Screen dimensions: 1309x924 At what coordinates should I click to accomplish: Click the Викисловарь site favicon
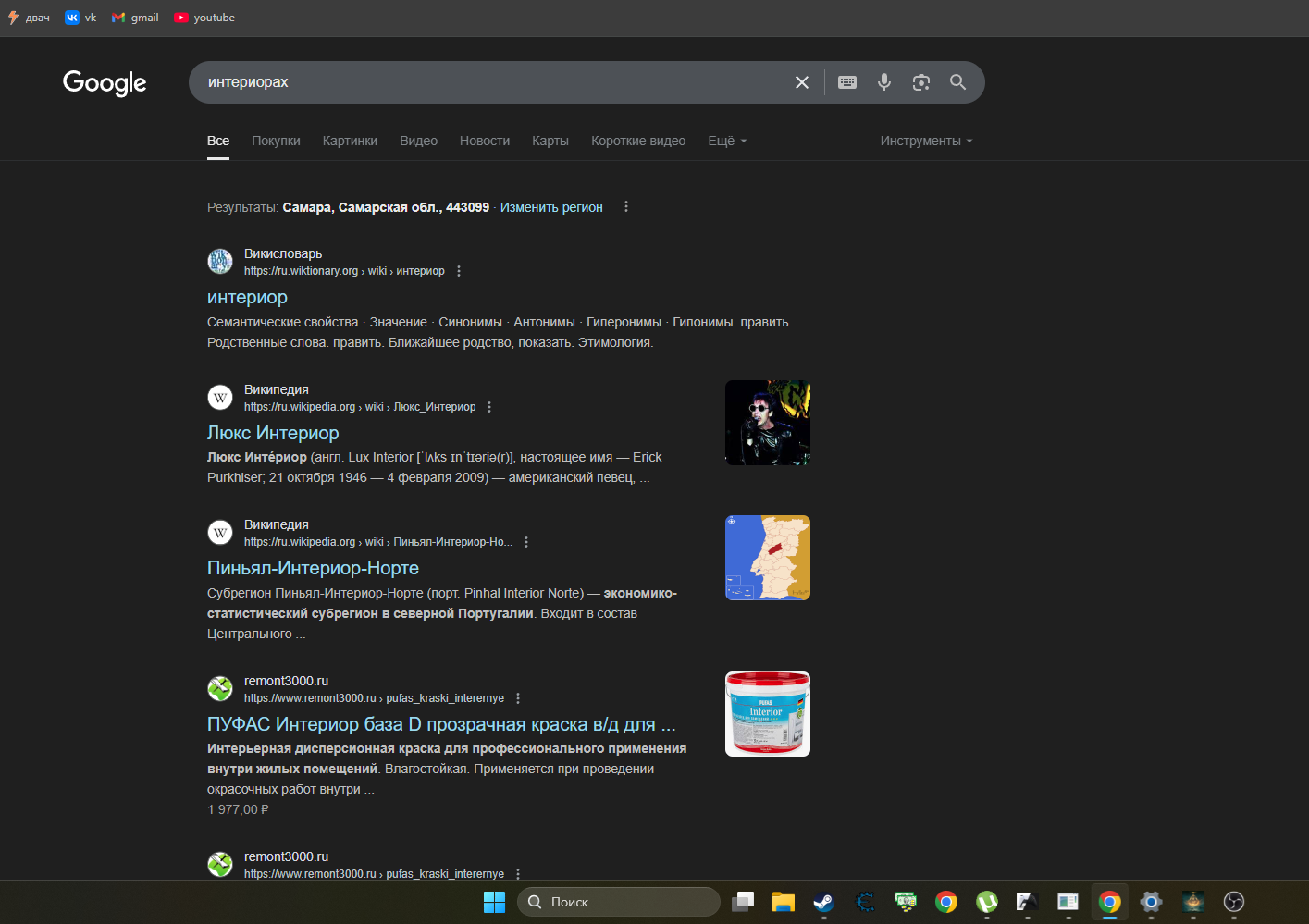click(220, 262)
